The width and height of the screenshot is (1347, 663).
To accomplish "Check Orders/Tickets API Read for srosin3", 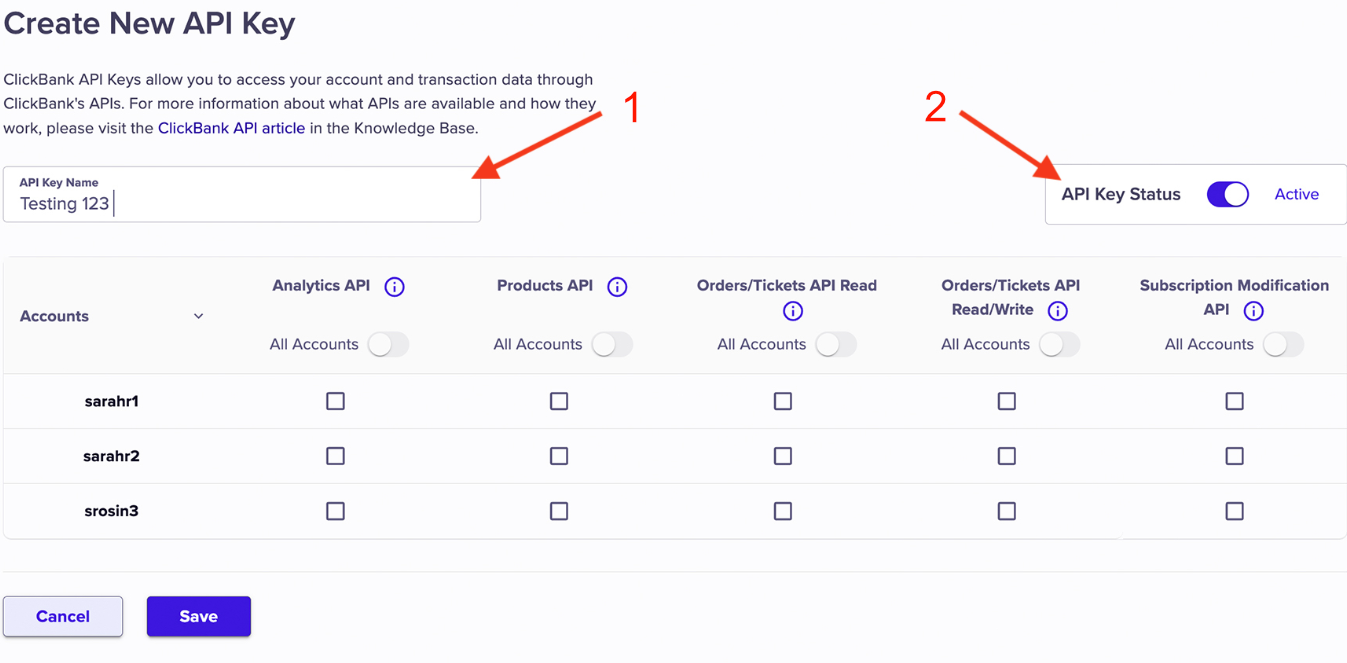I will [x=783, y=511].
